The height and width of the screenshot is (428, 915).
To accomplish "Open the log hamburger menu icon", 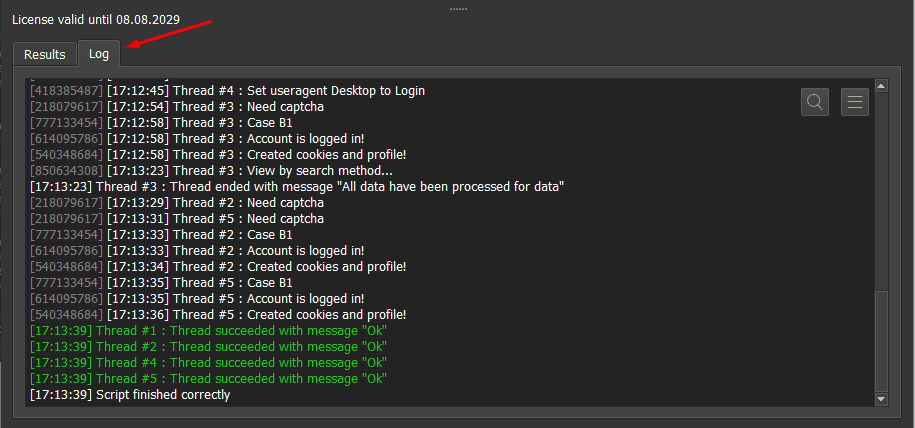I will (854, 101).
